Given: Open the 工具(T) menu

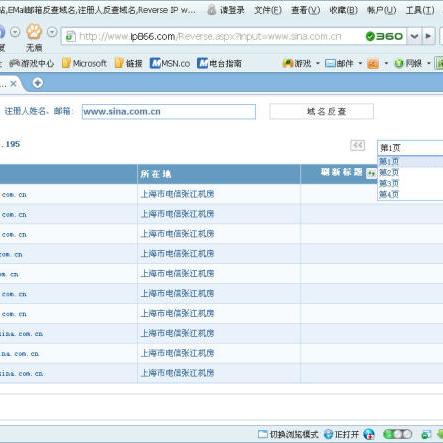Looking at the screenshot, I should coord(420,10).
